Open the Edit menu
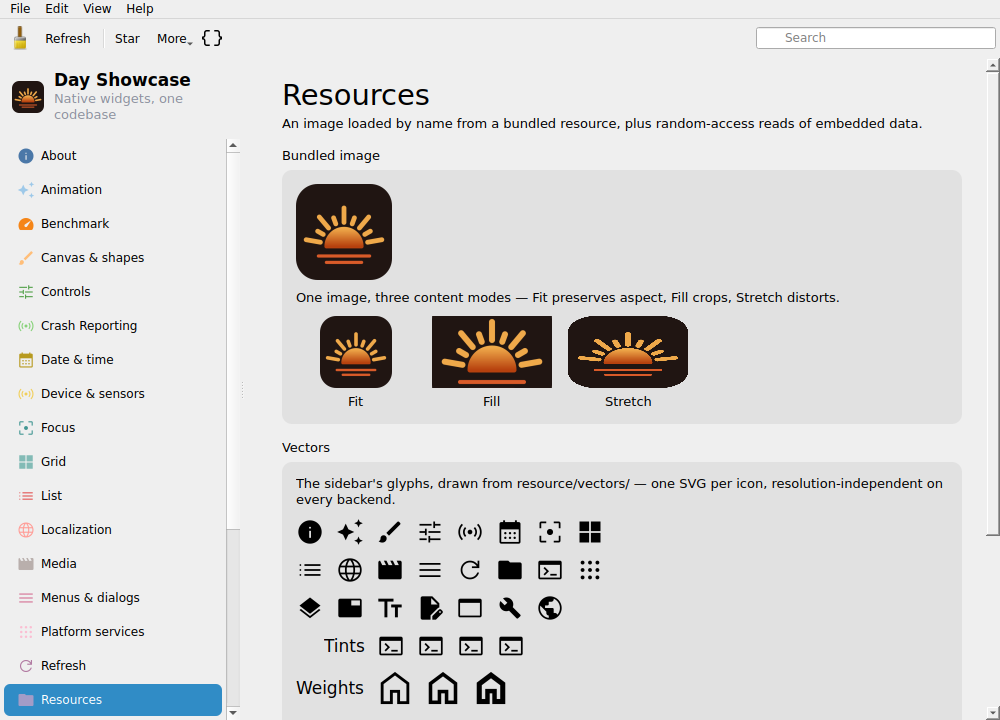The image size is (1000, 720). (x=57, y=9)
